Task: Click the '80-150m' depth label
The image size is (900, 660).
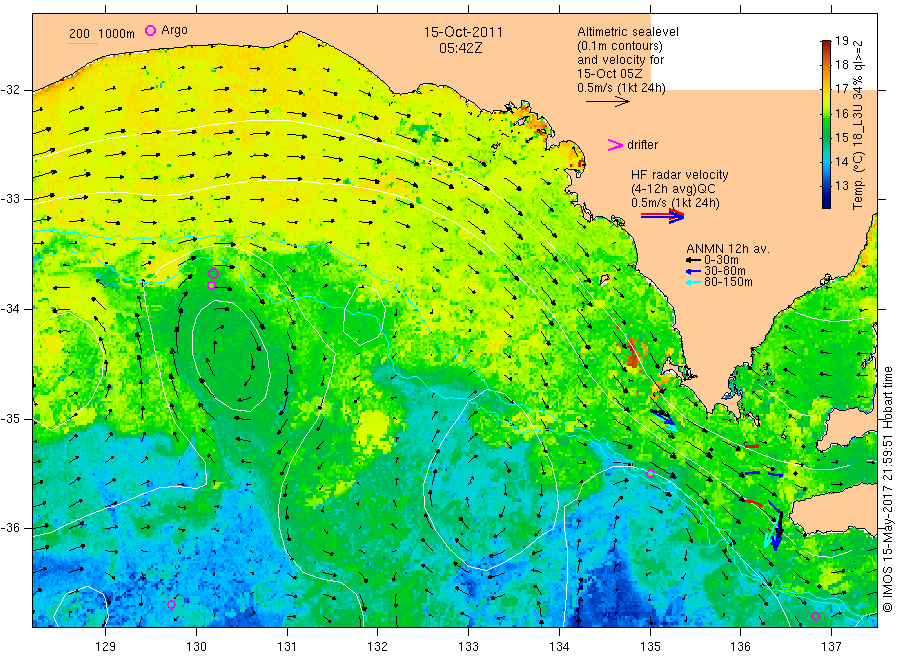Action: pos(728,282)
